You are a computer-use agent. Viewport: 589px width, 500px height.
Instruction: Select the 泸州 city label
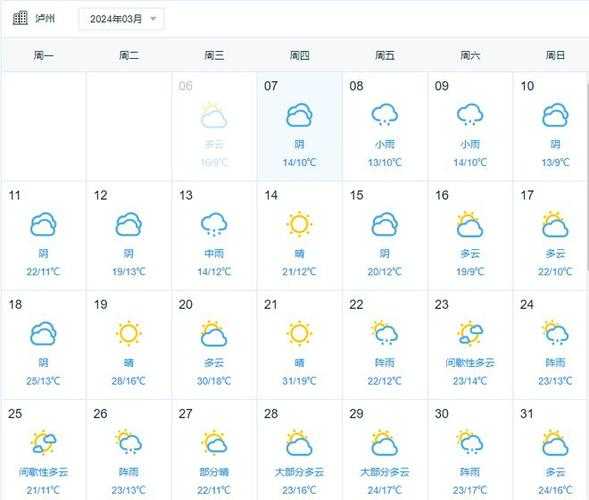tap(45, 18)
